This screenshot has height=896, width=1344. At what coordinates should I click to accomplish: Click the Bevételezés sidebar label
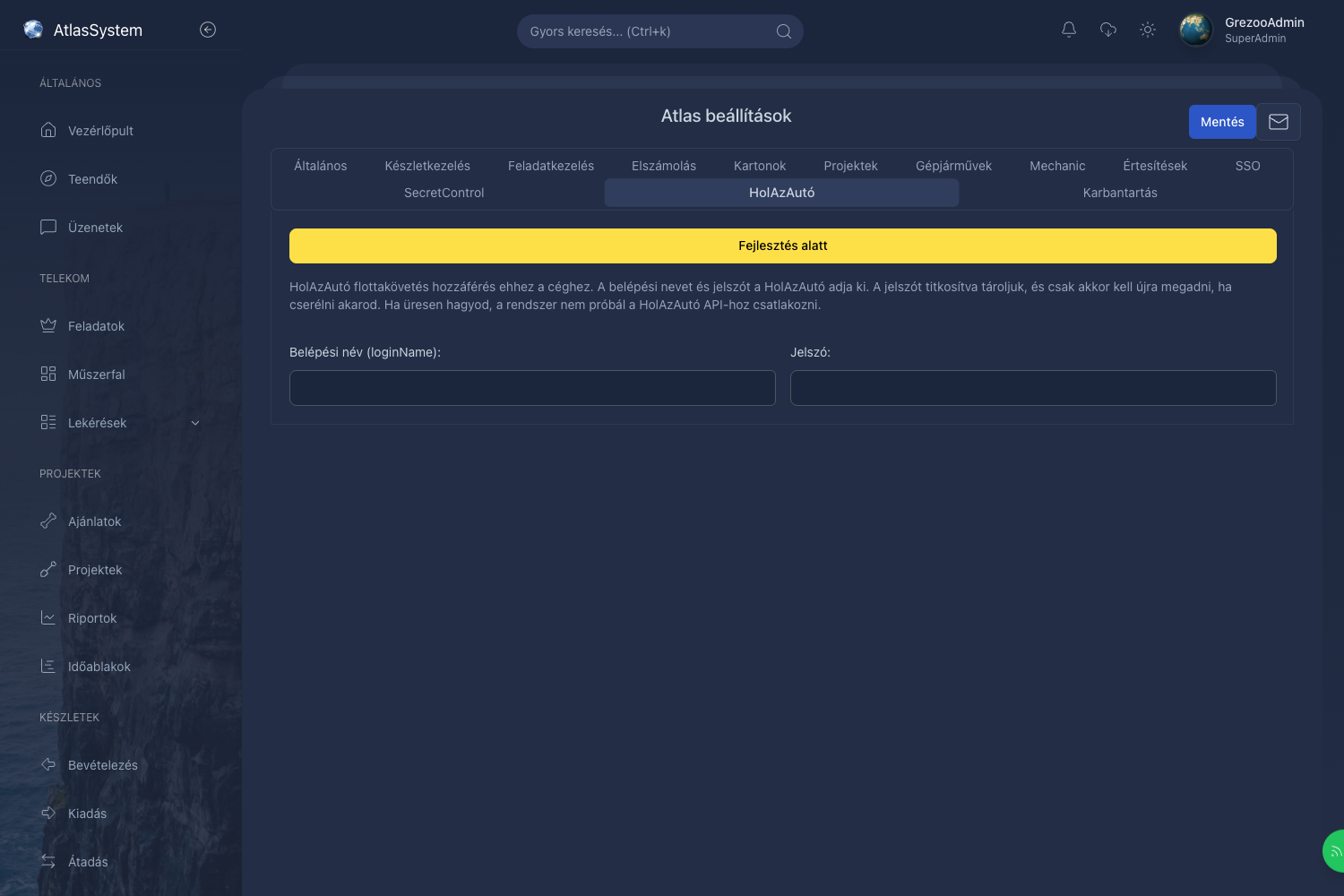click(103, 765)
